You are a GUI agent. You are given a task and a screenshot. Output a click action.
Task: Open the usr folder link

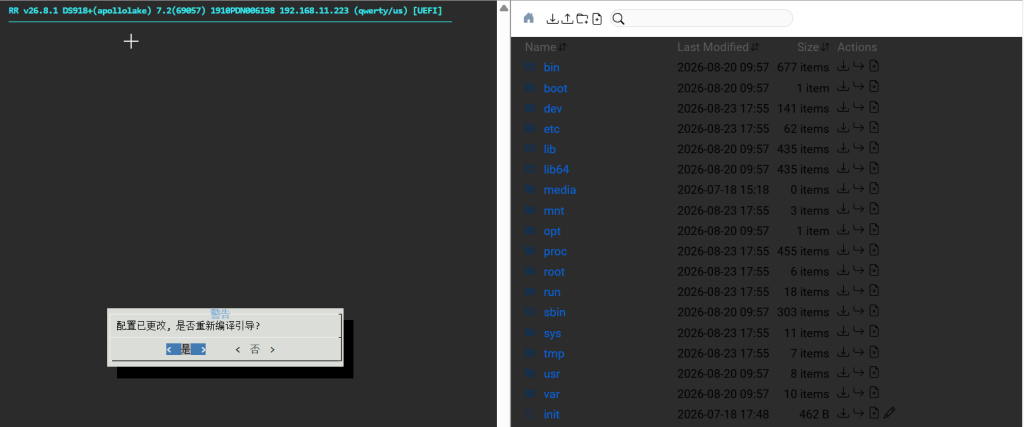[x=552, y=374]
